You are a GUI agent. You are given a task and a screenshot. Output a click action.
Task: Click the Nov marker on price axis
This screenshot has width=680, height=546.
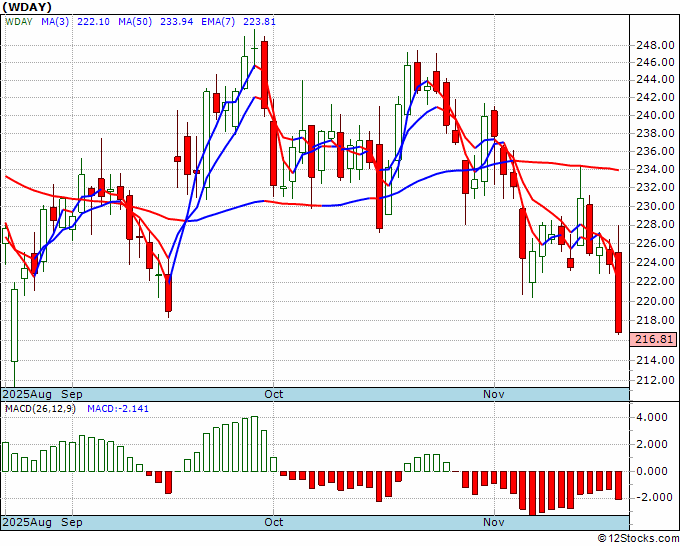(494, 394)
